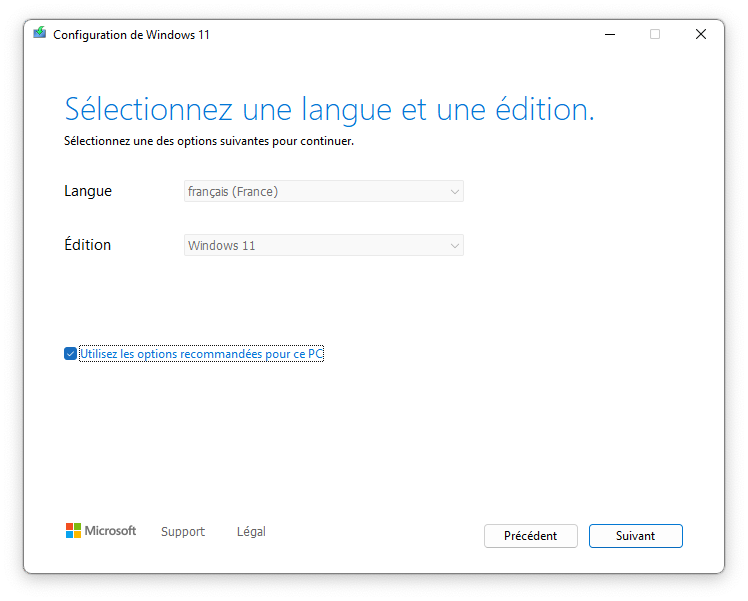
Task: Uncheck the recommended options for this PC checkbox
Action: [70, 353]
